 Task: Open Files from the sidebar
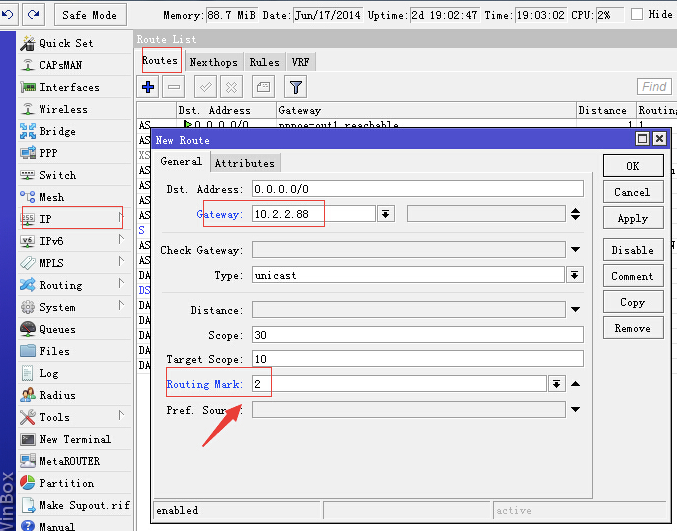pos(74,351)
